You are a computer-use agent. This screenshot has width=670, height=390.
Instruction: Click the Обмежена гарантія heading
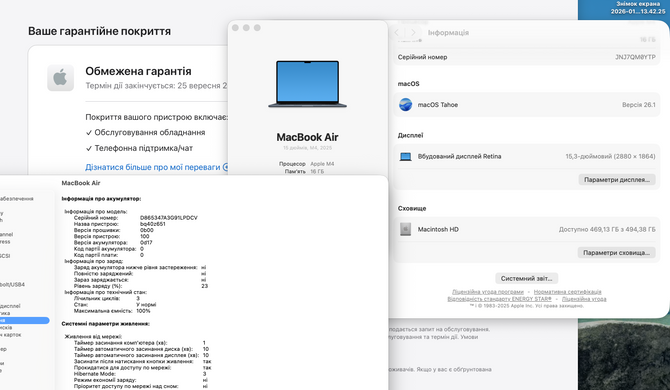coord(138,71)
